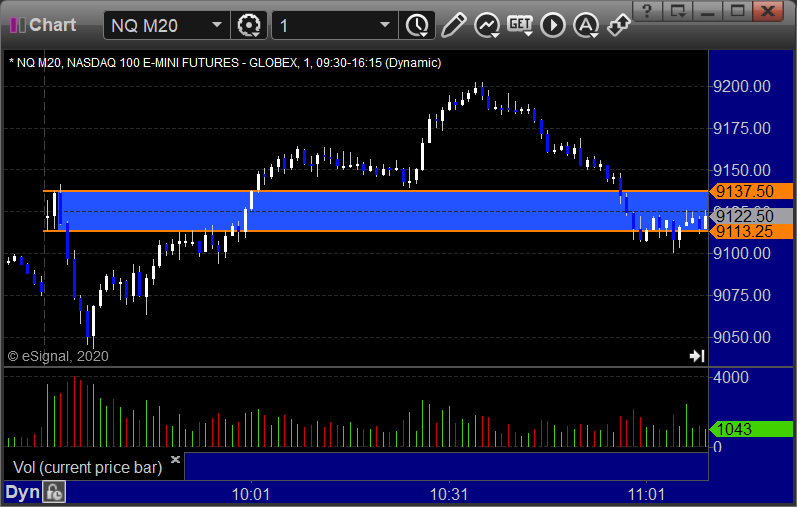Open the alerts circled-A icon

point(586,25)
